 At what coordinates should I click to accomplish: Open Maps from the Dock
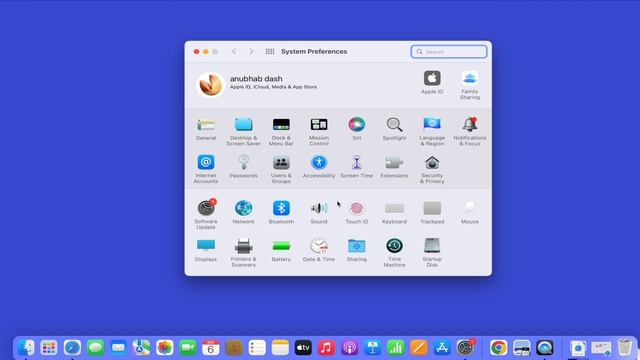pos(141,347)
